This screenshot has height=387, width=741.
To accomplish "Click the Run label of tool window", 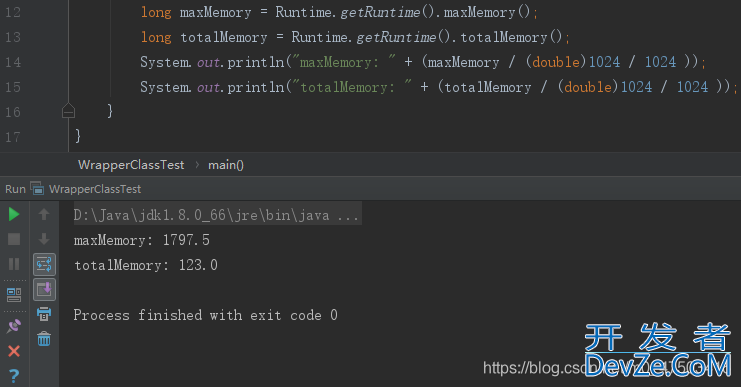I will pos(16,189).
